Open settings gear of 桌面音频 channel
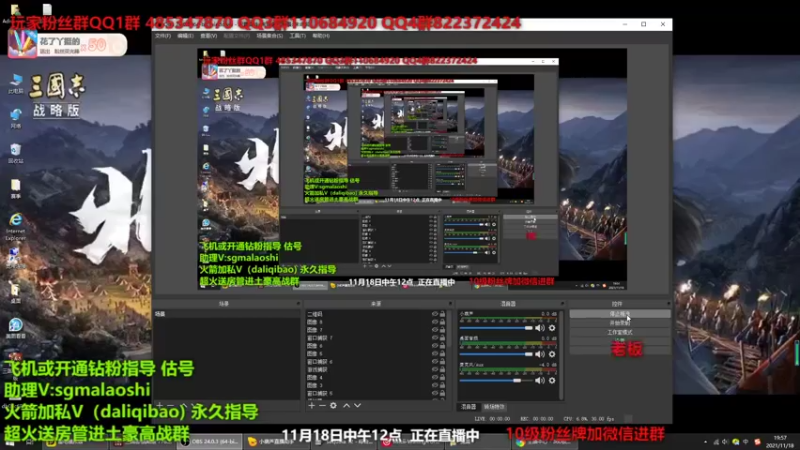 552,354
